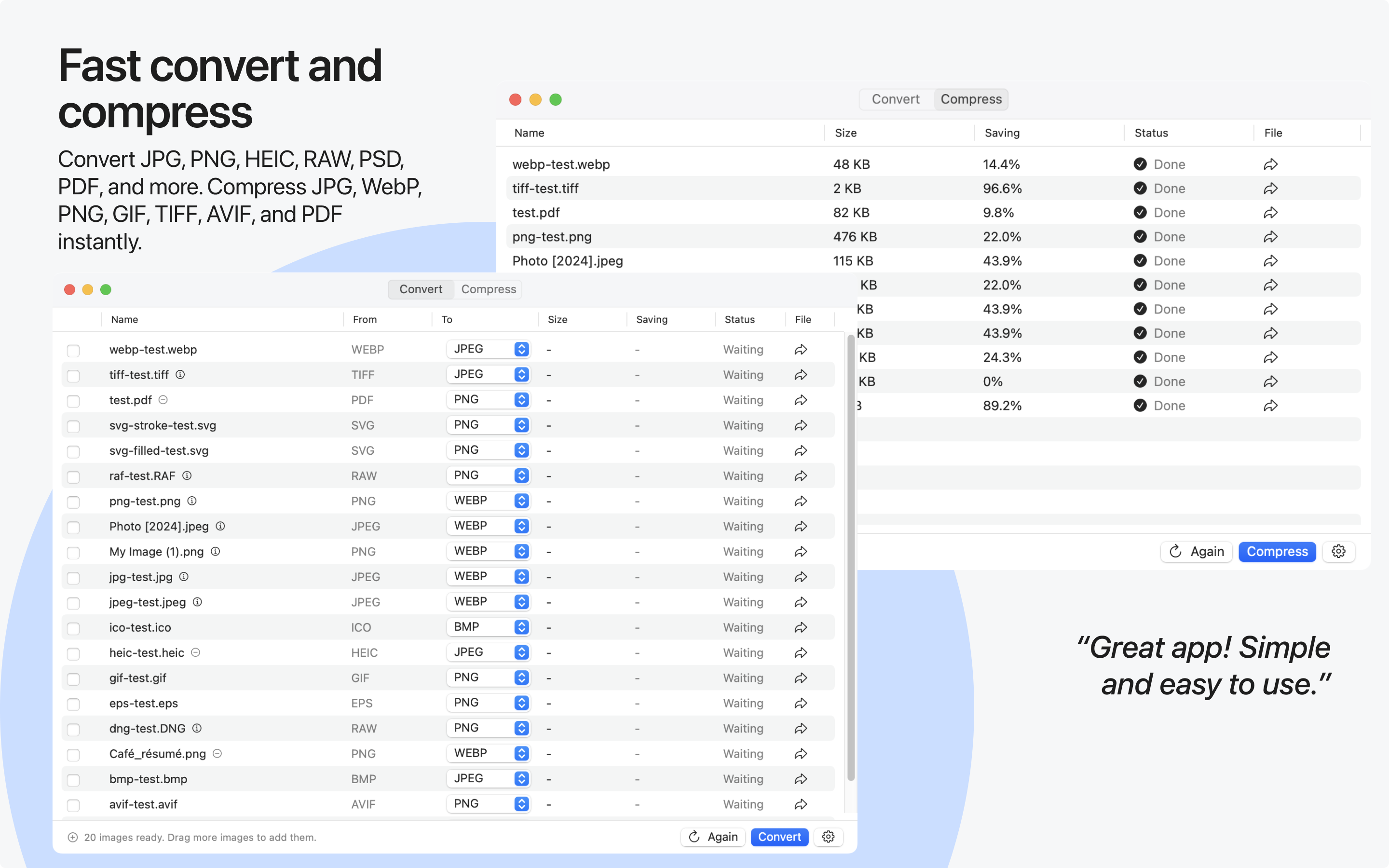1389x868 pixels.
Task: Open the PNG format dropdown for test.pdf
Action: 489,400
